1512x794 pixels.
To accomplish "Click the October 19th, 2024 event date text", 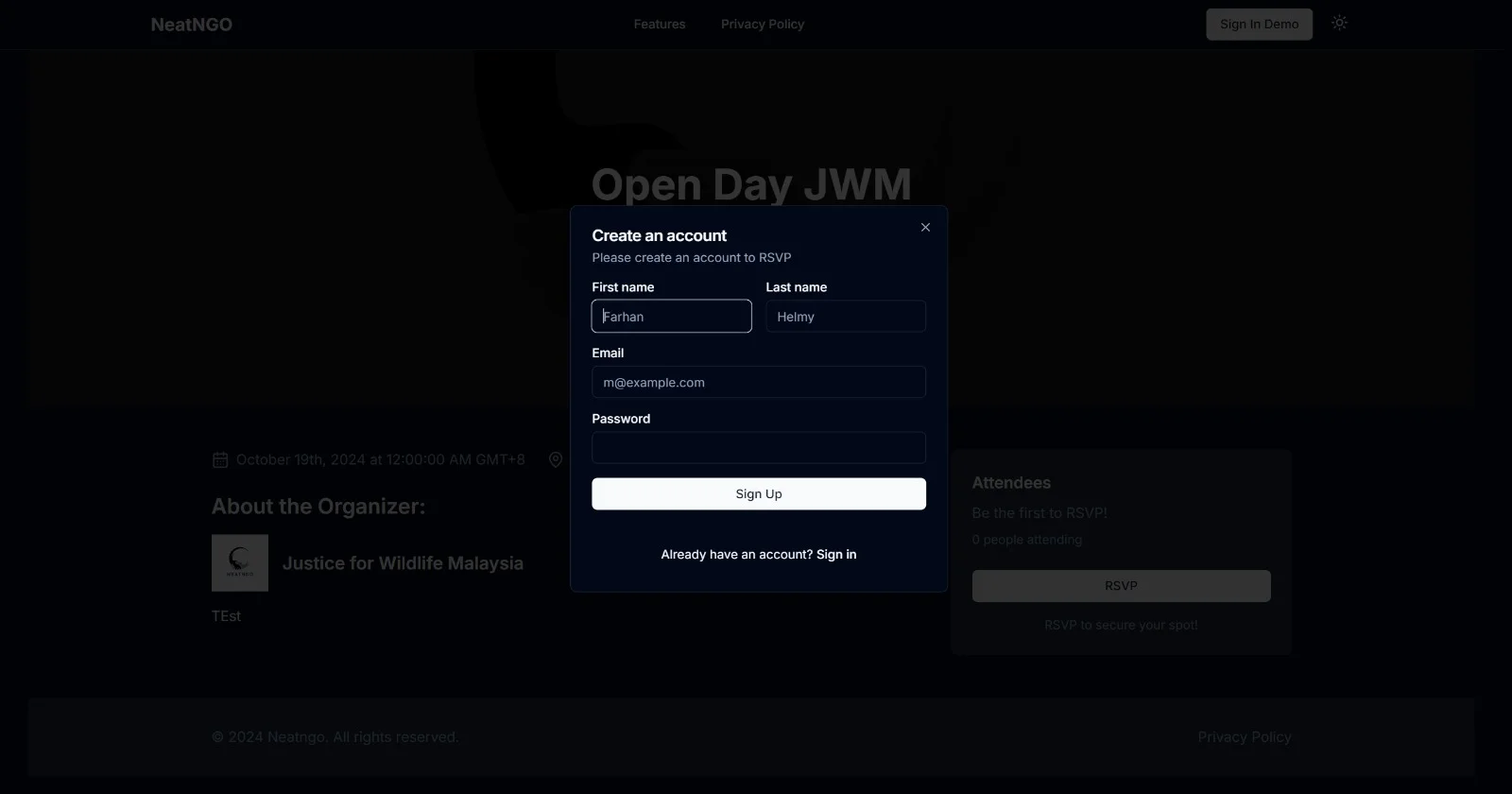I will (x=380, y=460).
